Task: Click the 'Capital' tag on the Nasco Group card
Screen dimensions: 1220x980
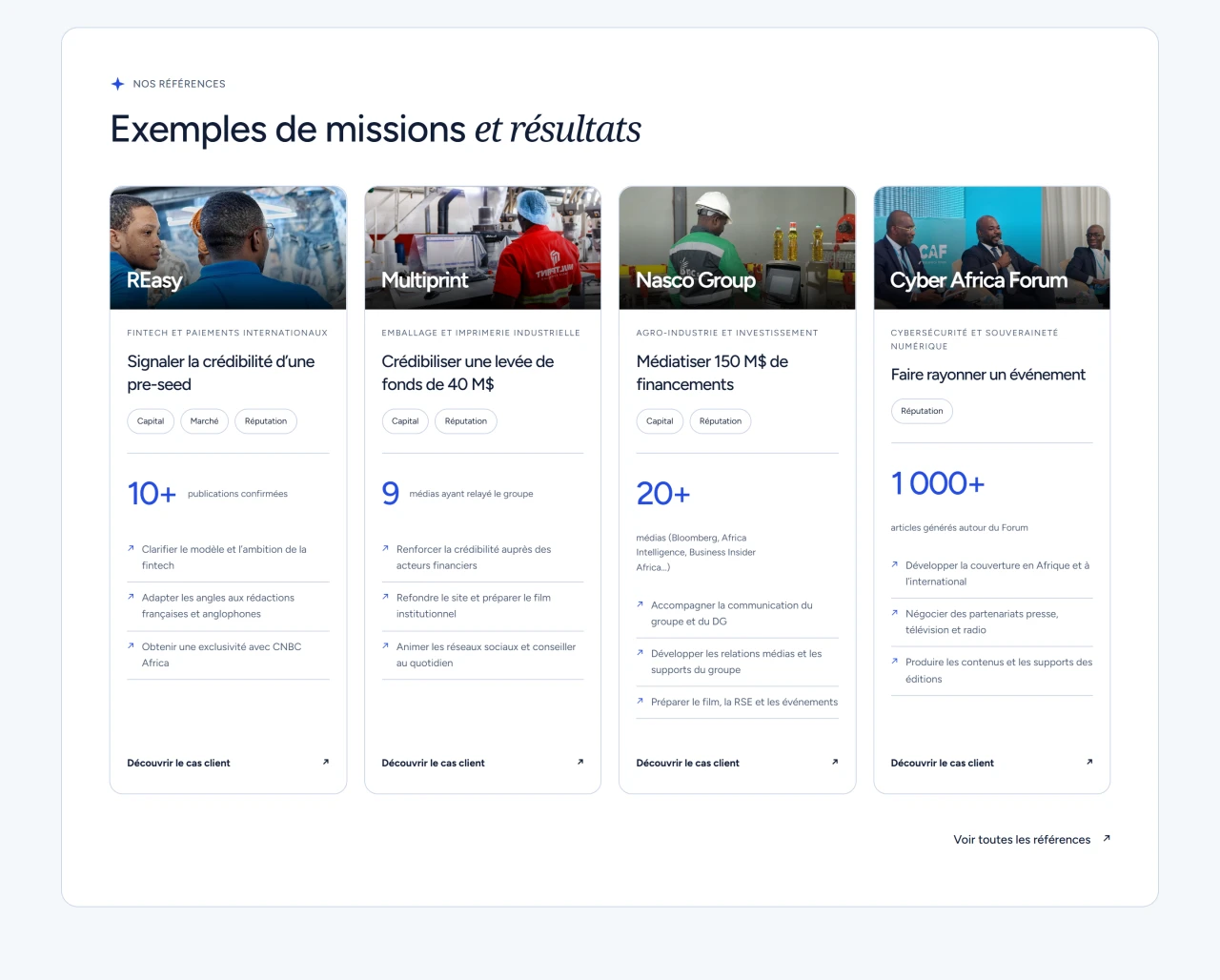Action: (660, 421)
